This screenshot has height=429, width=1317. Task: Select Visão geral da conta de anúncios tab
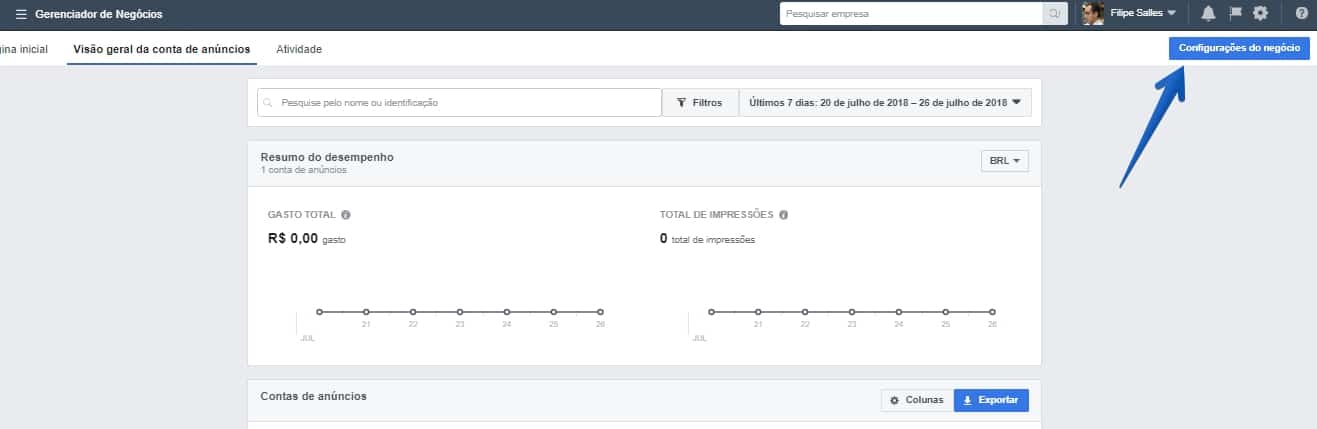[x=162, y=49]
